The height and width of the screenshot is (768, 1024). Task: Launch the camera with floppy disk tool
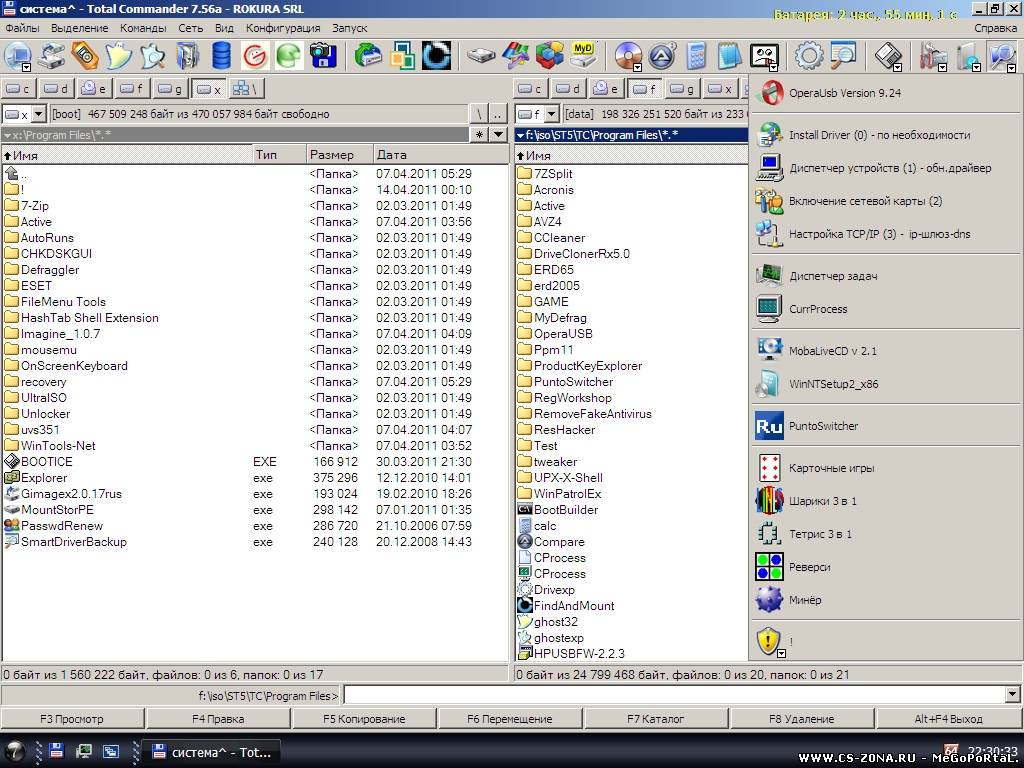[323, 56]
